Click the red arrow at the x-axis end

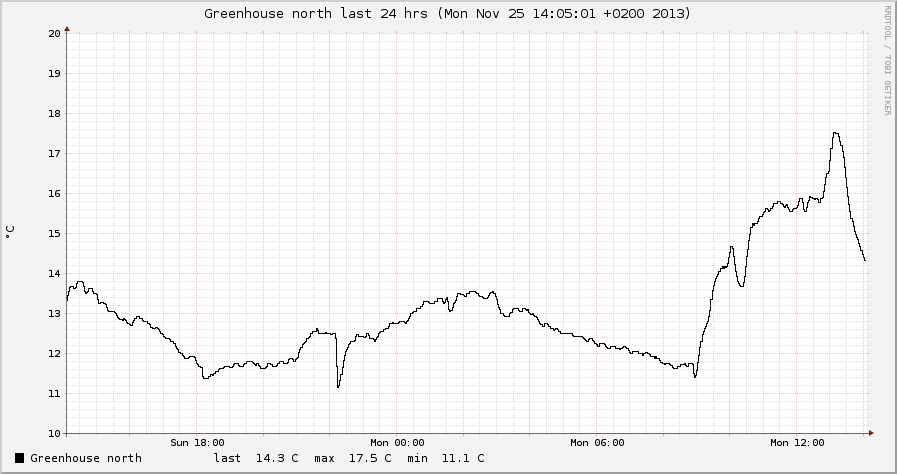tap(871, 433)
